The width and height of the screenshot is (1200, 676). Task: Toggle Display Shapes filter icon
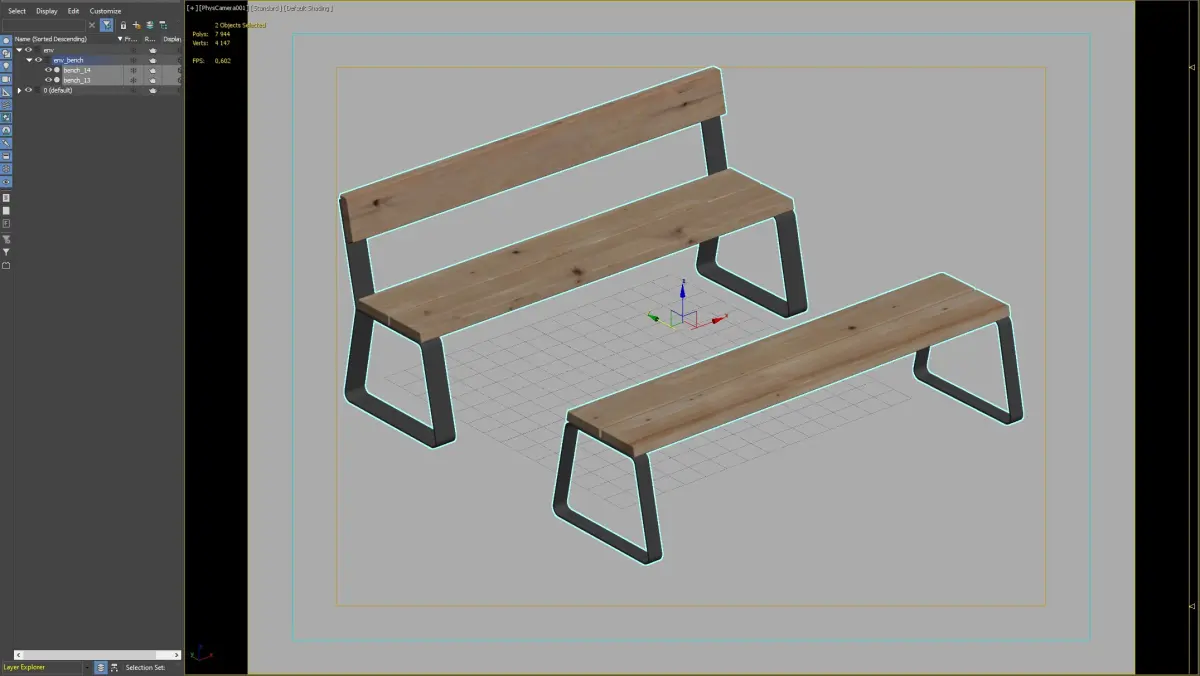coord(6,53)
